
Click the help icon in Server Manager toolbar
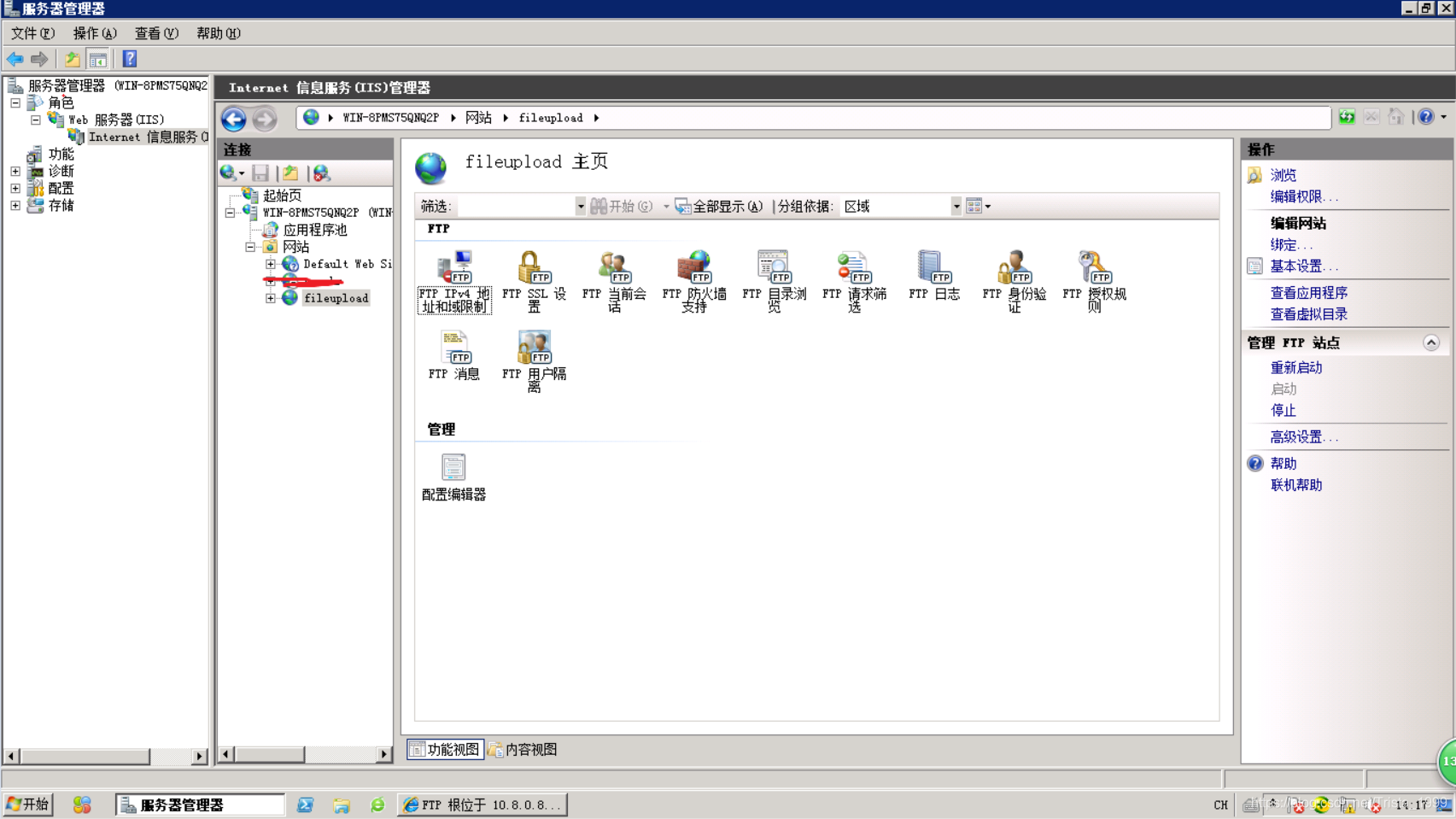(x=130, y=59)
